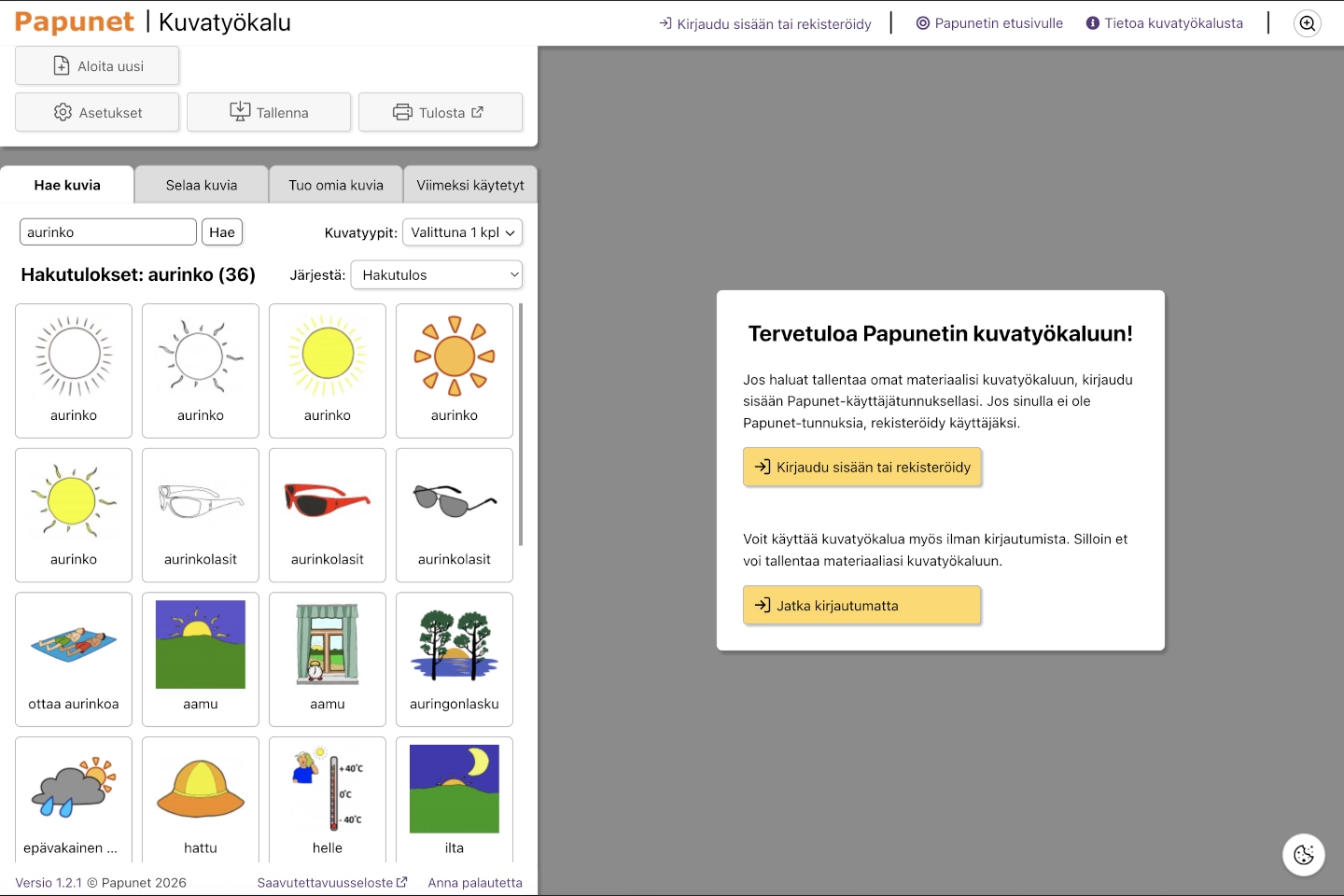Open the Järjestä sort order dropdown
This screenshot has height=896, width=1344.
437,274
